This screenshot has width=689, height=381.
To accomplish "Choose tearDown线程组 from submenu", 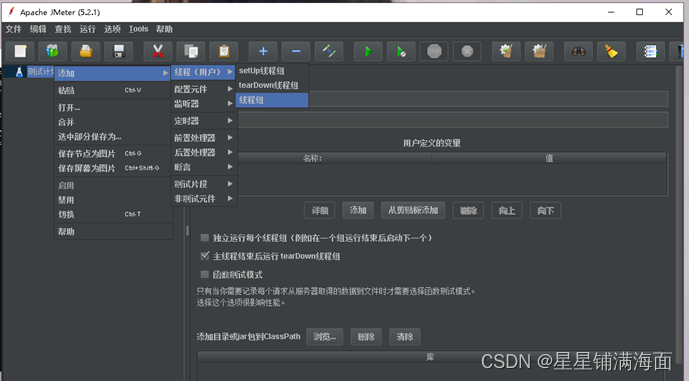I will pyautogui.click(x=272, y=85).
